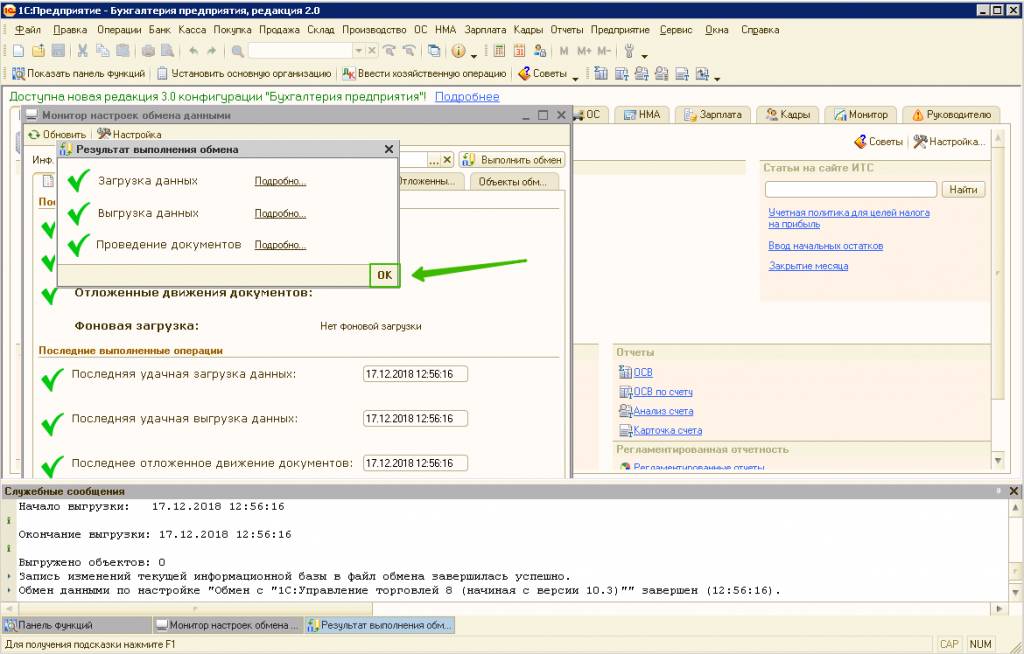Switch to the Руководителю tab
This screenshot has width=1024, height=654.
click(952, 115)
